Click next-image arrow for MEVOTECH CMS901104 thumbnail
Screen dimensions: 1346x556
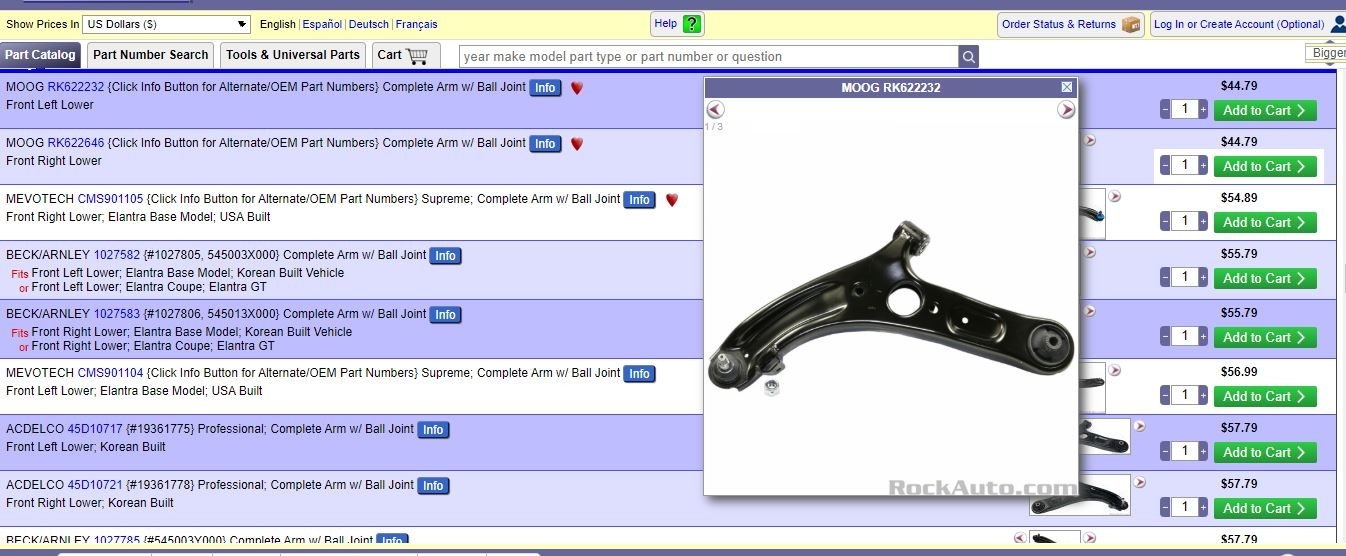pos(1114,371)
